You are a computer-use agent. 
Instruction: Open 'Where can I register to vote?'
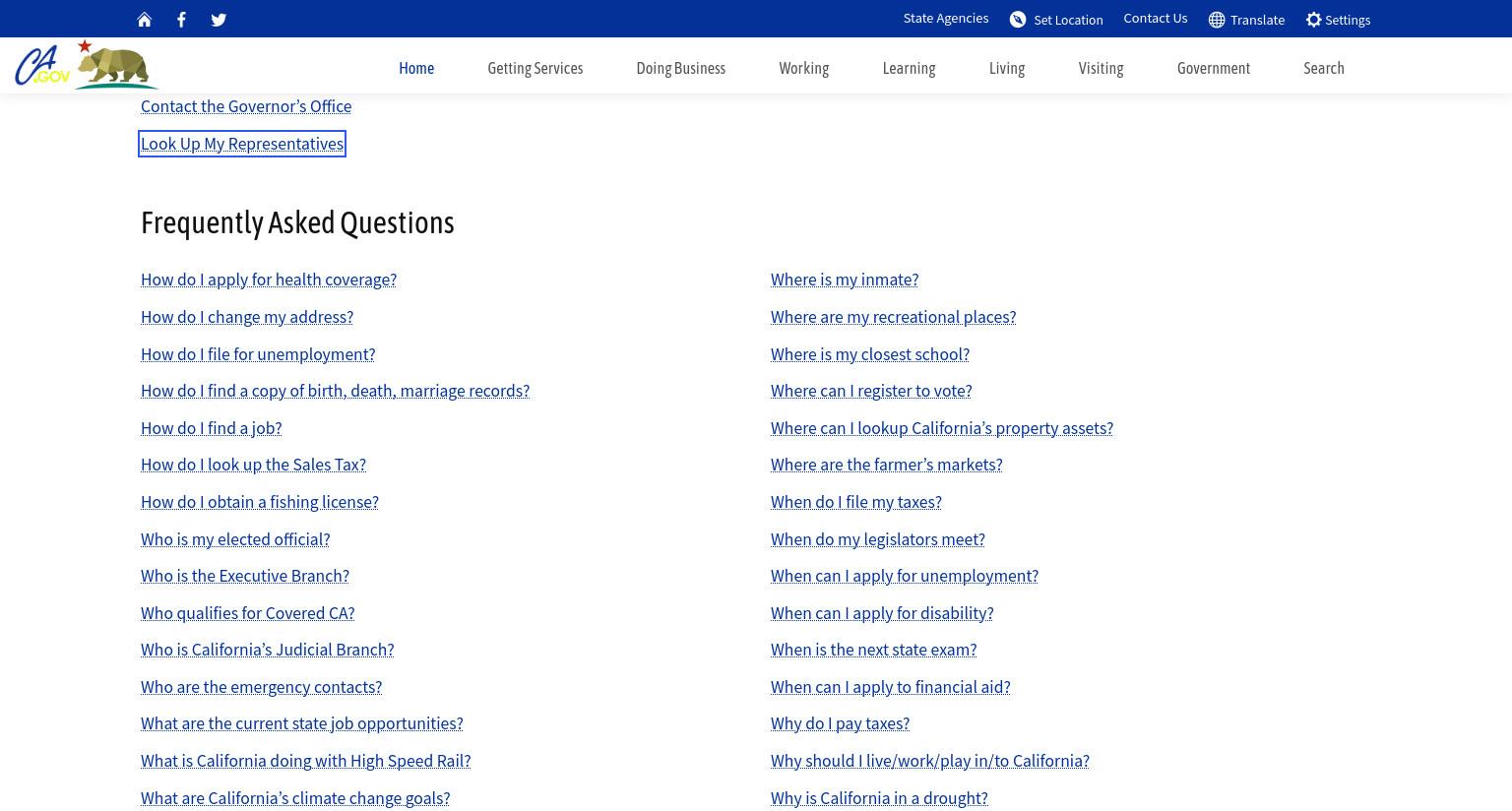tap(871, 391)
